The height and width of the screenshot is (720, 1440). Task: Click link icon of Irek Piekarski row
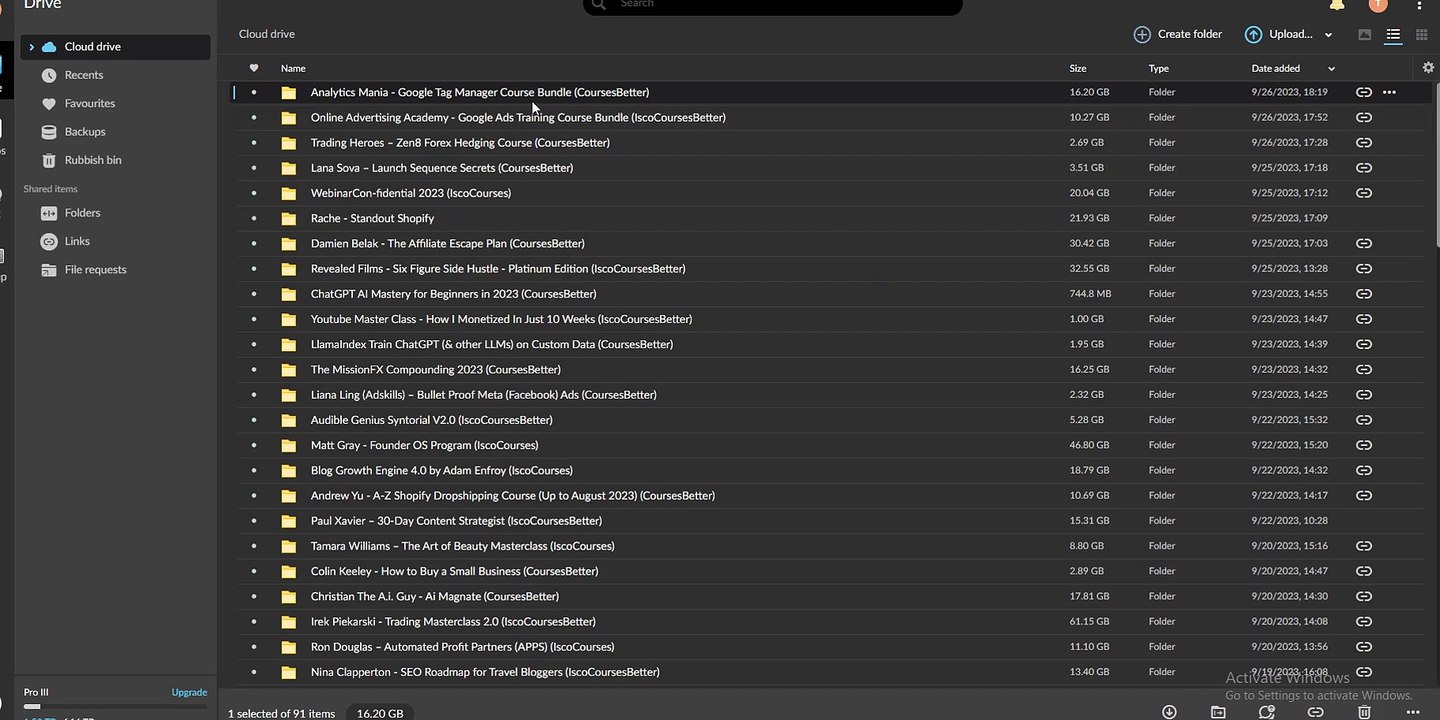click(x=1363, y=621)
